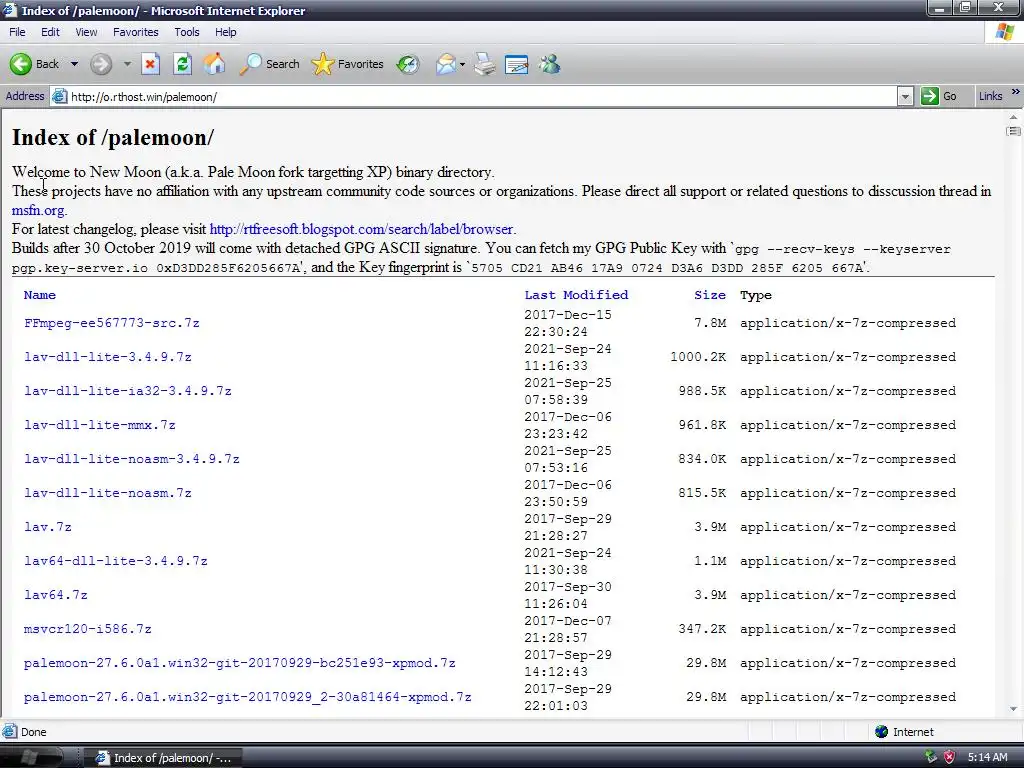This screenshot has height=768, width=1024.
Task: Go to the Home page icon
Action: point(214,64)
